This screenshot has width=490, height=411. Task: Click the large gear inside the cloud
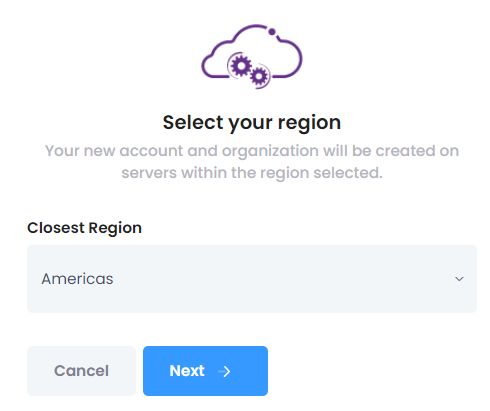tap(241, 66)
